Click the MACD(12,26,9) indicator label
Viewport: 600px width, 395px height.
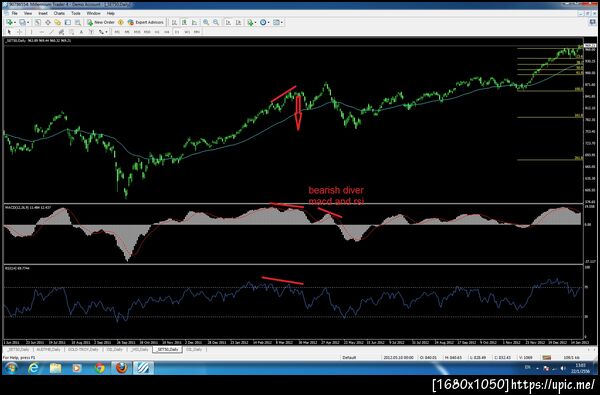pyautogui.click(x=27, y=207)
